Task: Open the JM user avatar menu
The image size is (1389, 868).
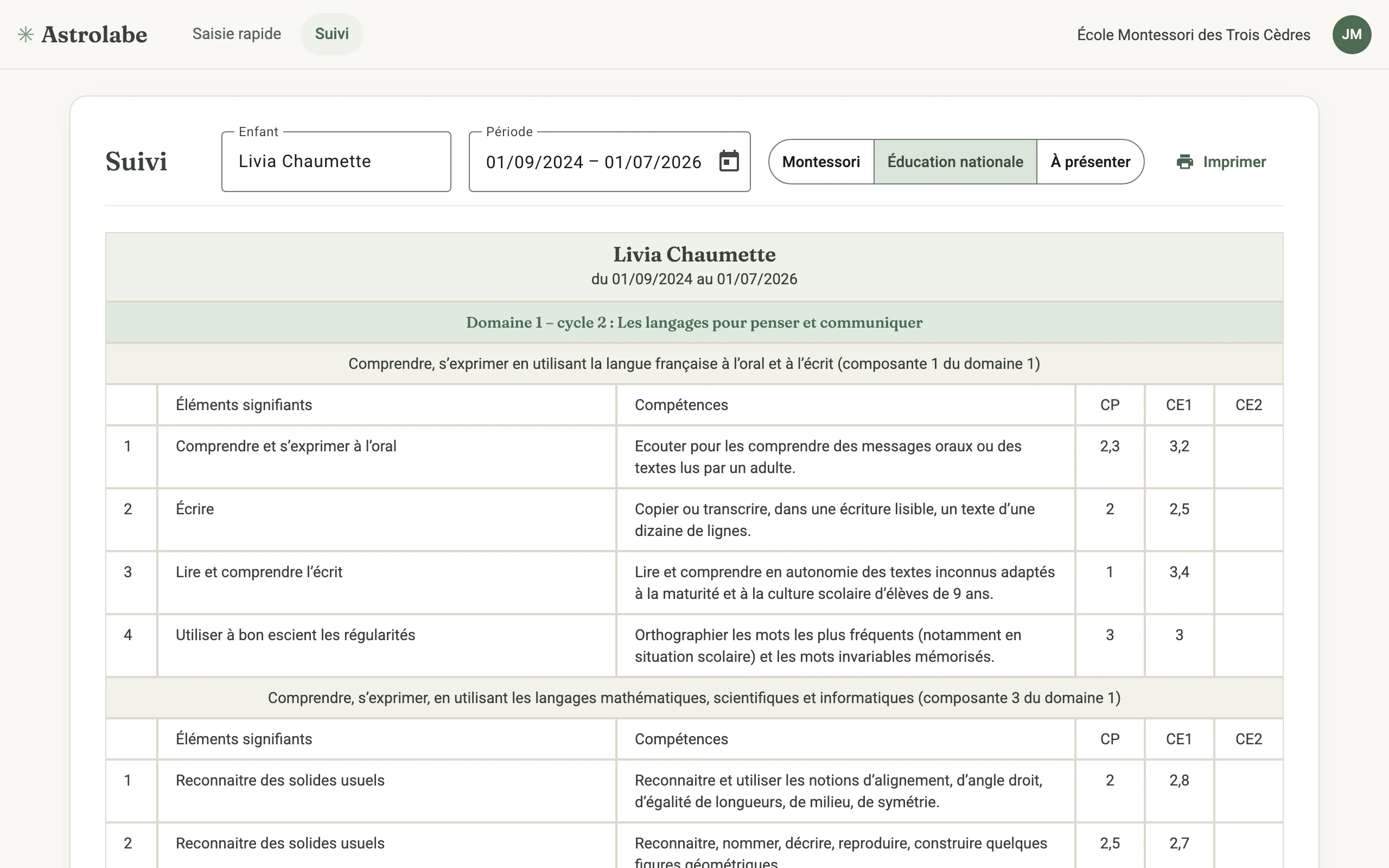Action: tap(1352, 34)
